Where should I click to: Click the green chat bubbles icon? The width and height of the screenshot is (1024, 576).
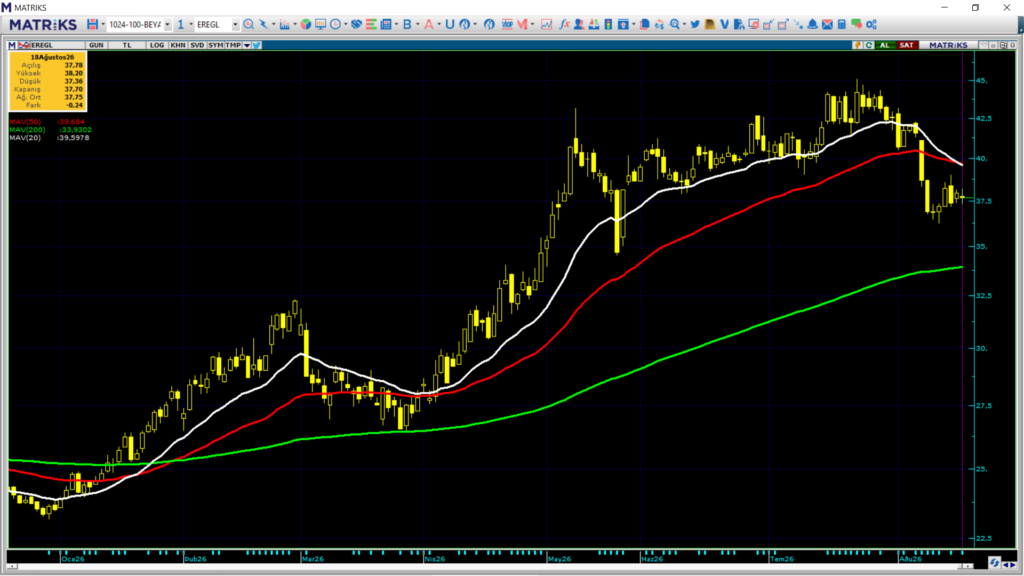tap(856, 24)
